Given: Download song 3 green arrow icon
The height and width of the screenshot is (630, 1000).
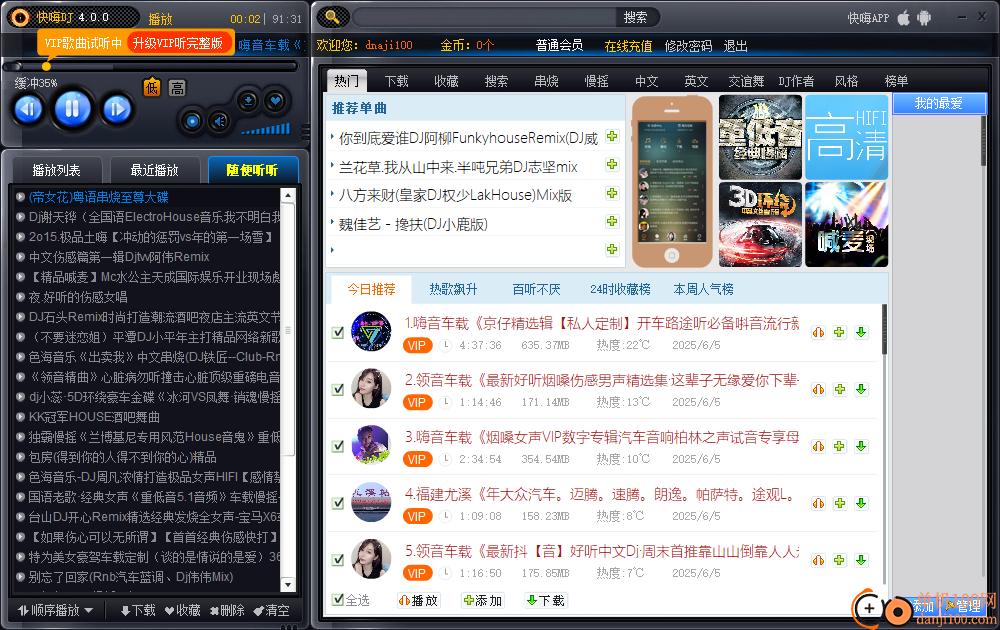Looking at the screenshot, I should pyautogui.click(x=861, y=446).
